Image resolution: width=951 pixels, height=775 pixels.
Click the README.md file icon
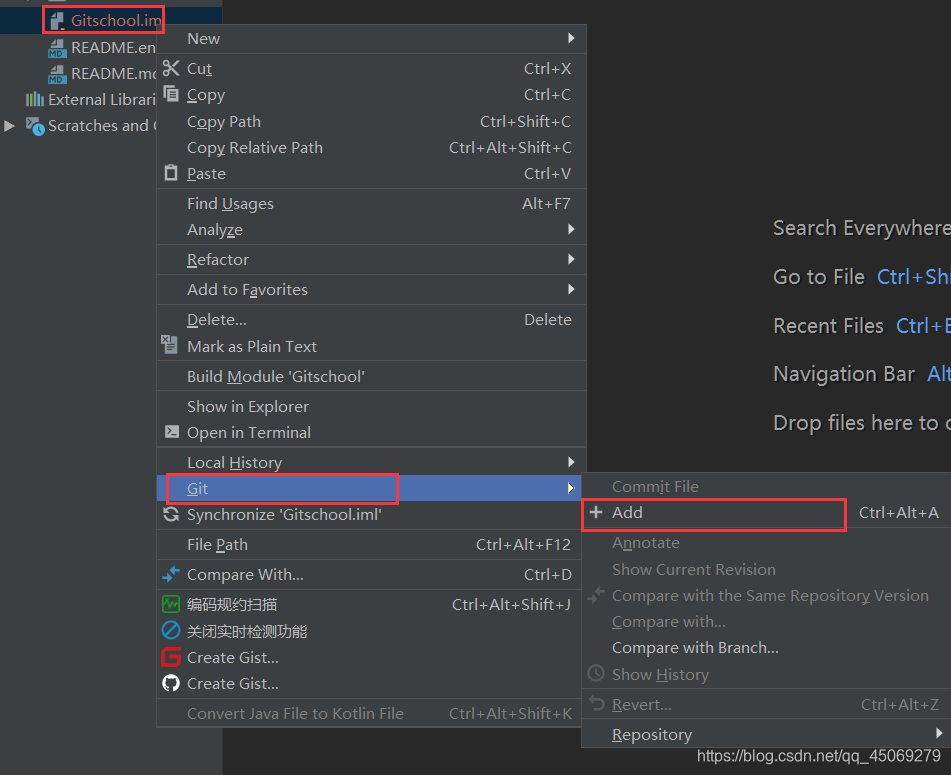click(x=57, y=74)
